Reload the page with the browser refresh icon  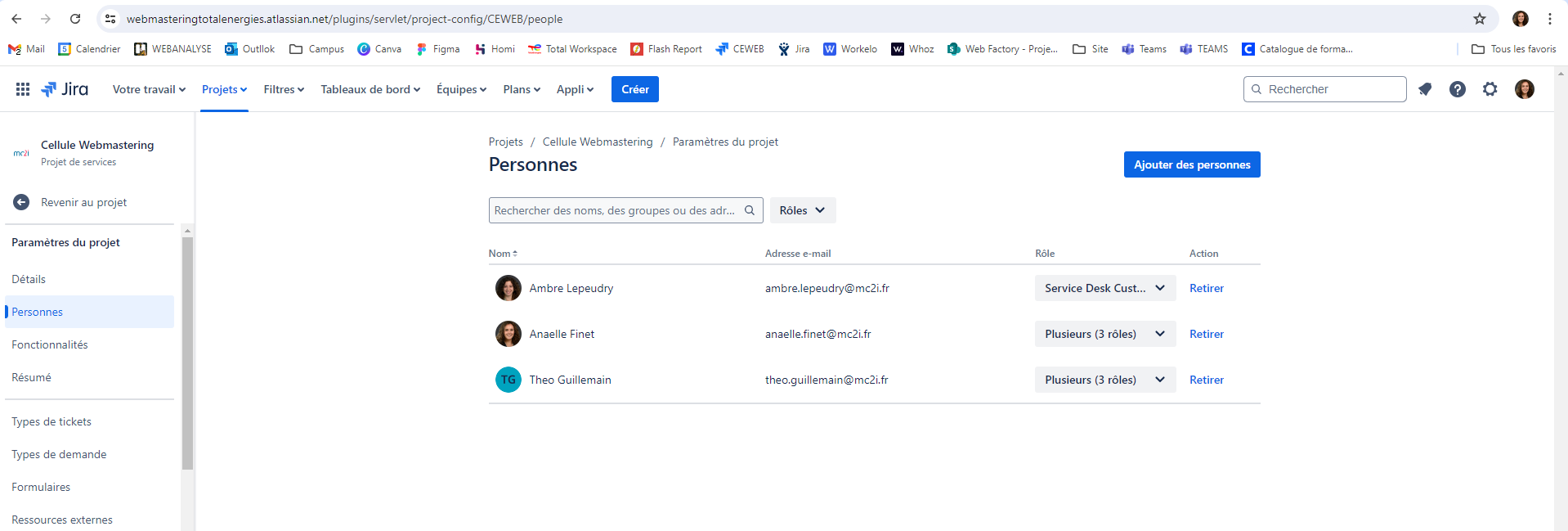coord(75,19)
